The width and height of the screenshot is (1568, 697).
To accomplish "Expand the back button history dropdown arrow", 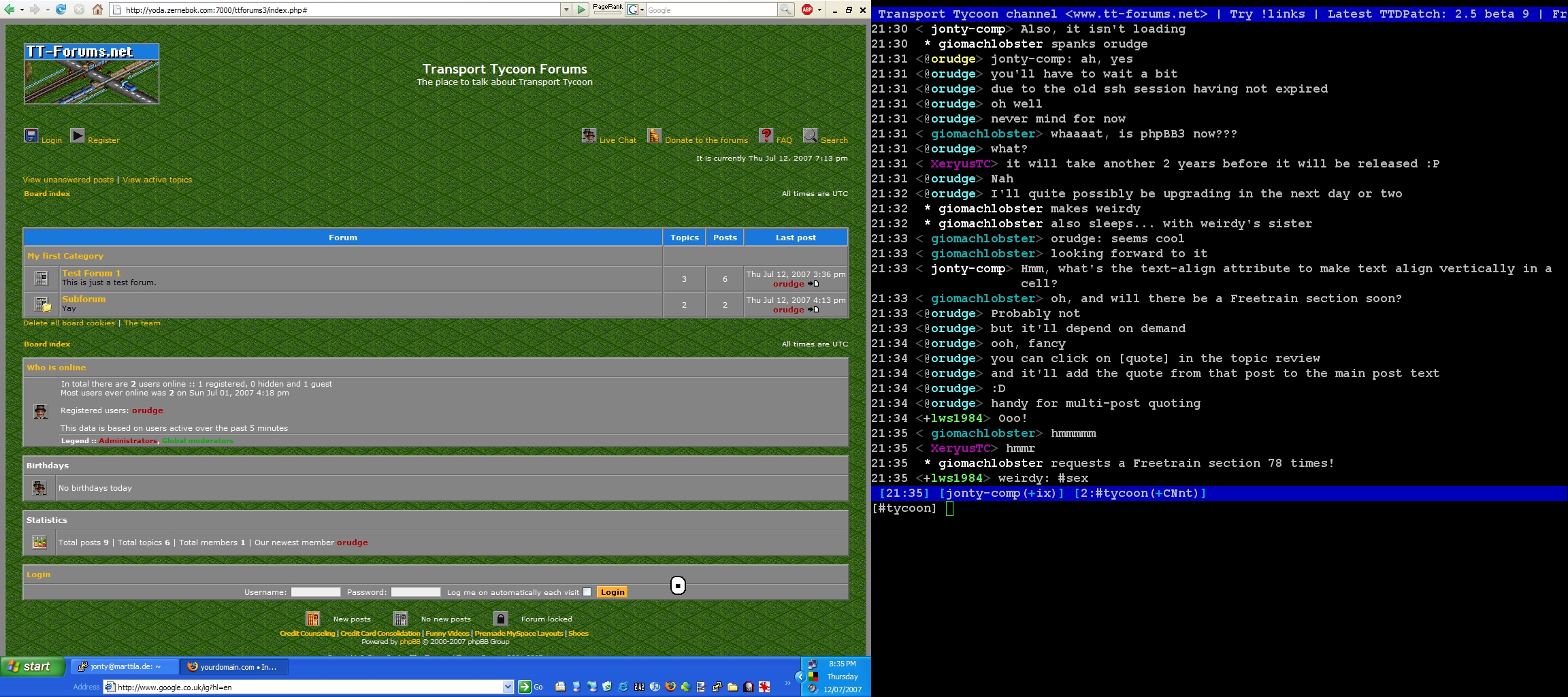I will tap(22, 10).
